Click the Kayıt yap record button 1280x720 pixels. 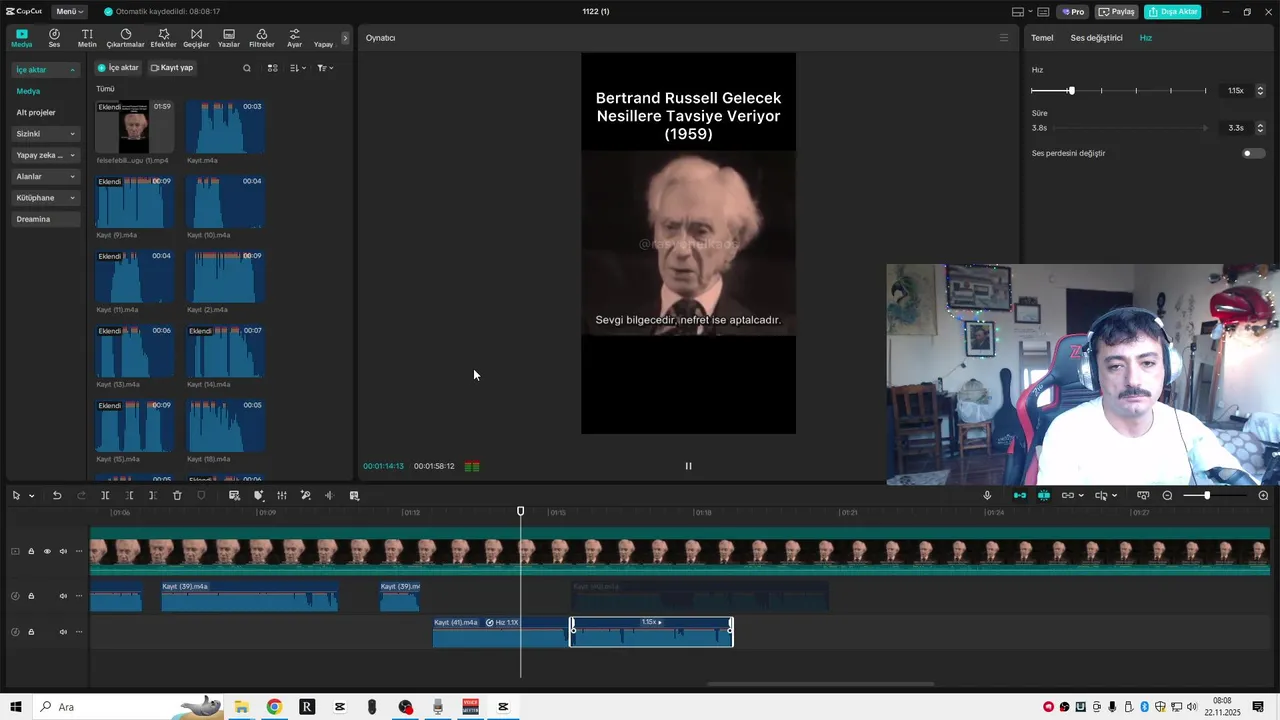pyautogui.click(x=172, y=68)
